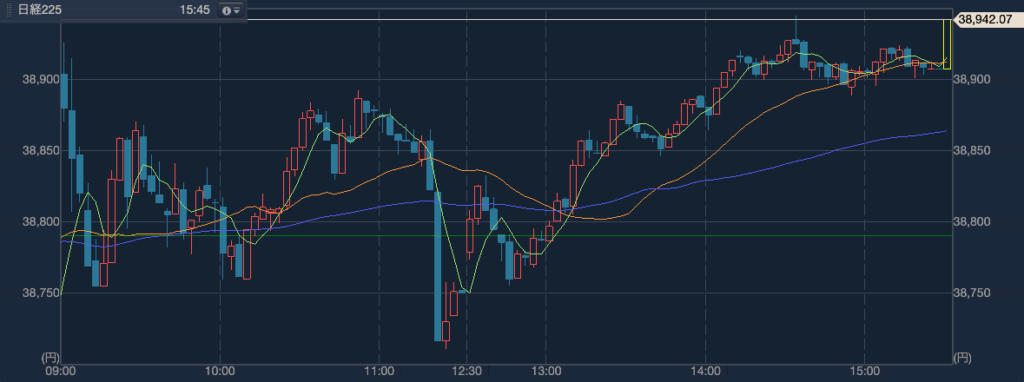This screenshot has height=382, width=1024.
Task: Open the info dropdown next to 15:45
Action: pyautogui.click(x=231, y=10)
